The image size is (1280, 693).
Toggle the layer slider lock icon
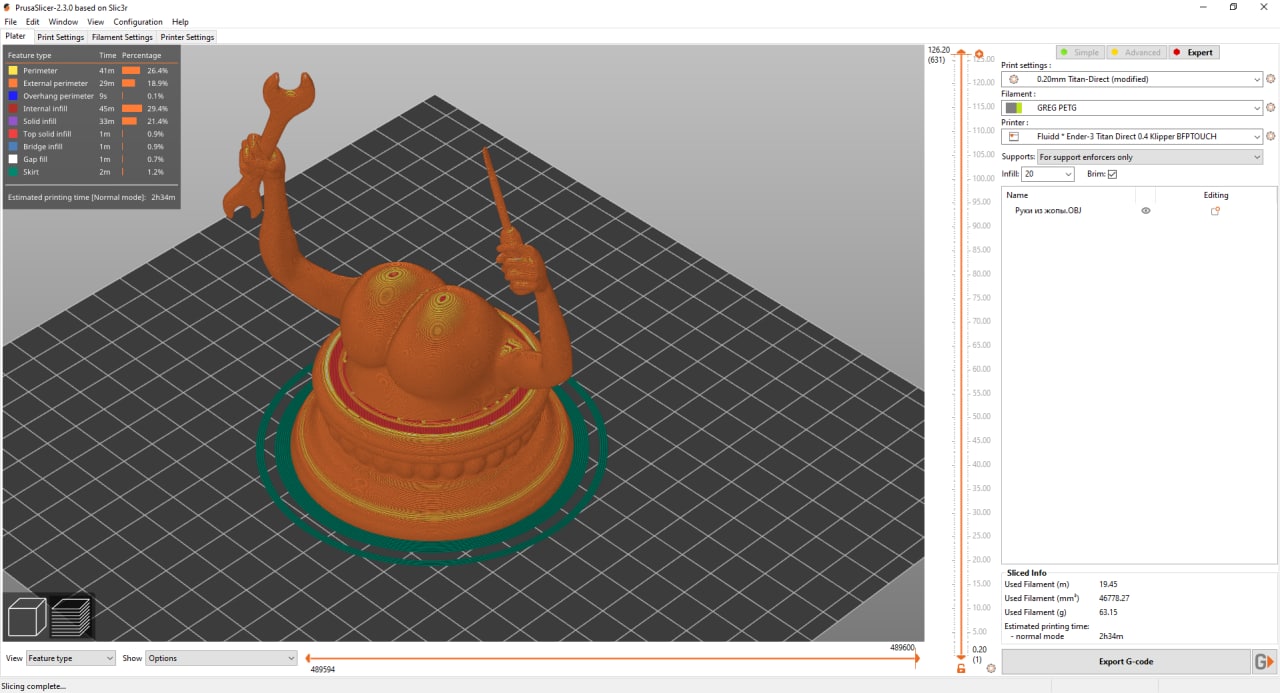[961, 668]
